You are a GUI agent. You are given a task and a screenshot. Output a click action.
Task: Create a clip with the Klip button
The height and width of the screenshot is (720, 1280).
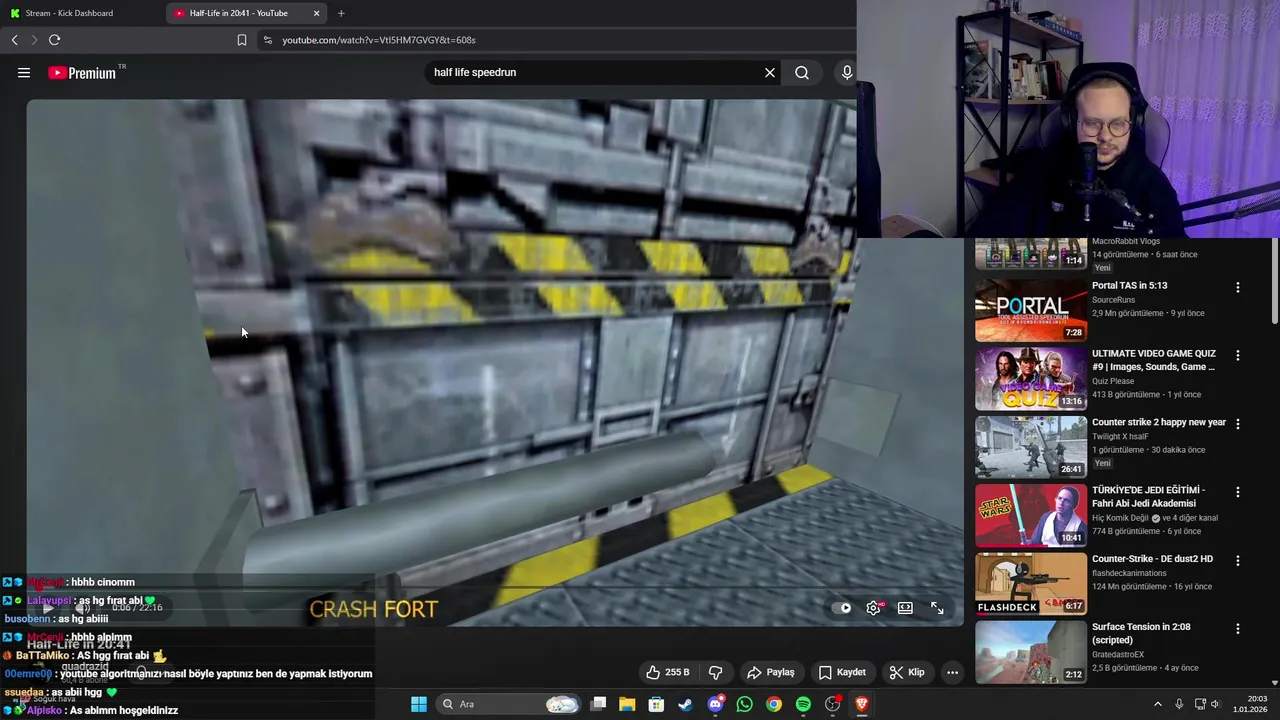(907, 672)
